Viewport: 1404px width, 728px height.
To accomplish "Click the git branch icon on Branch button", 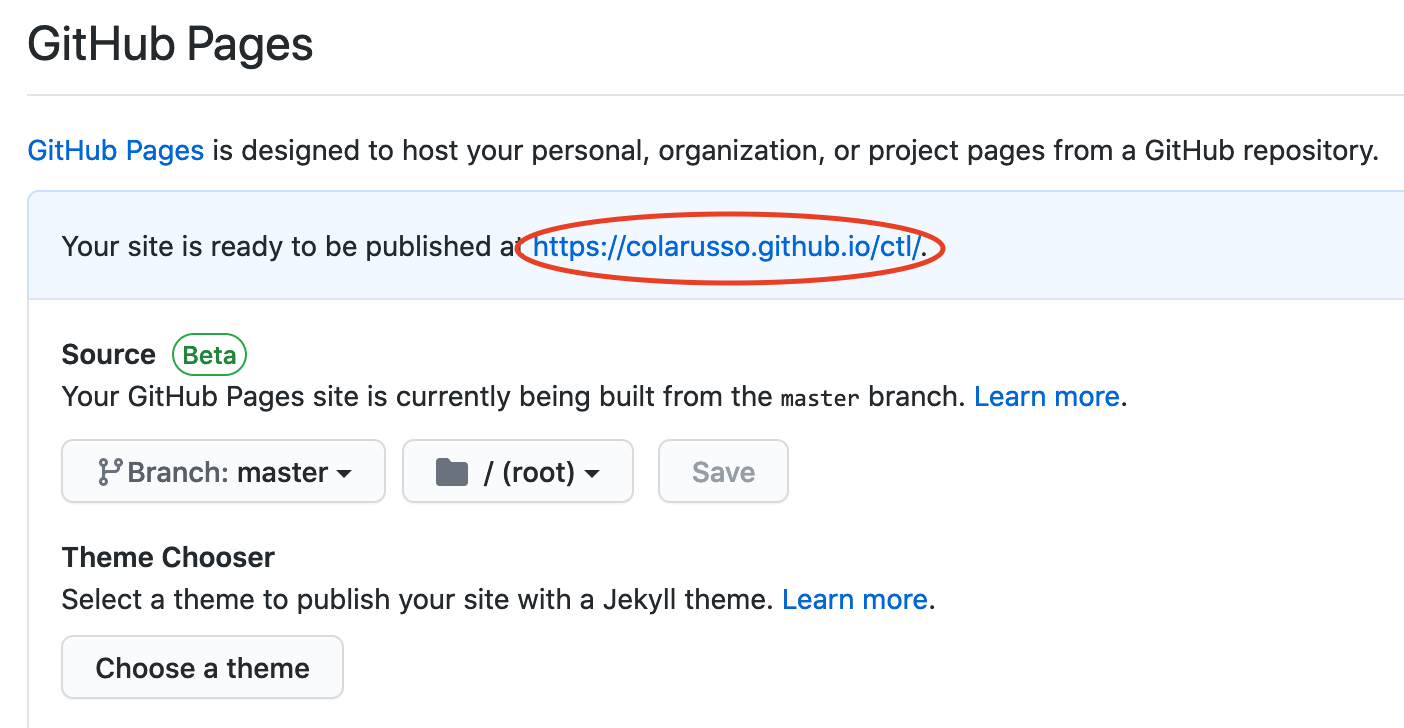I will point(110,472).
